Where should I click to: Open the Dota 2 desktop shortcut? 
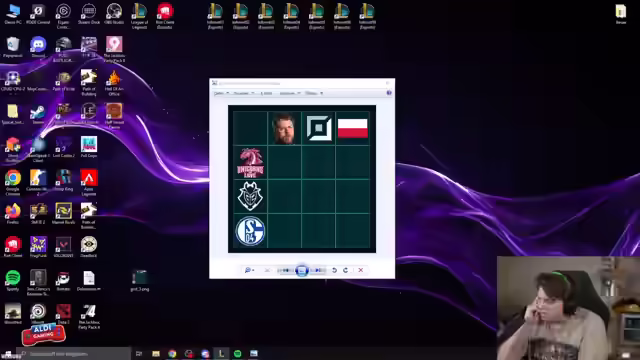63,314
